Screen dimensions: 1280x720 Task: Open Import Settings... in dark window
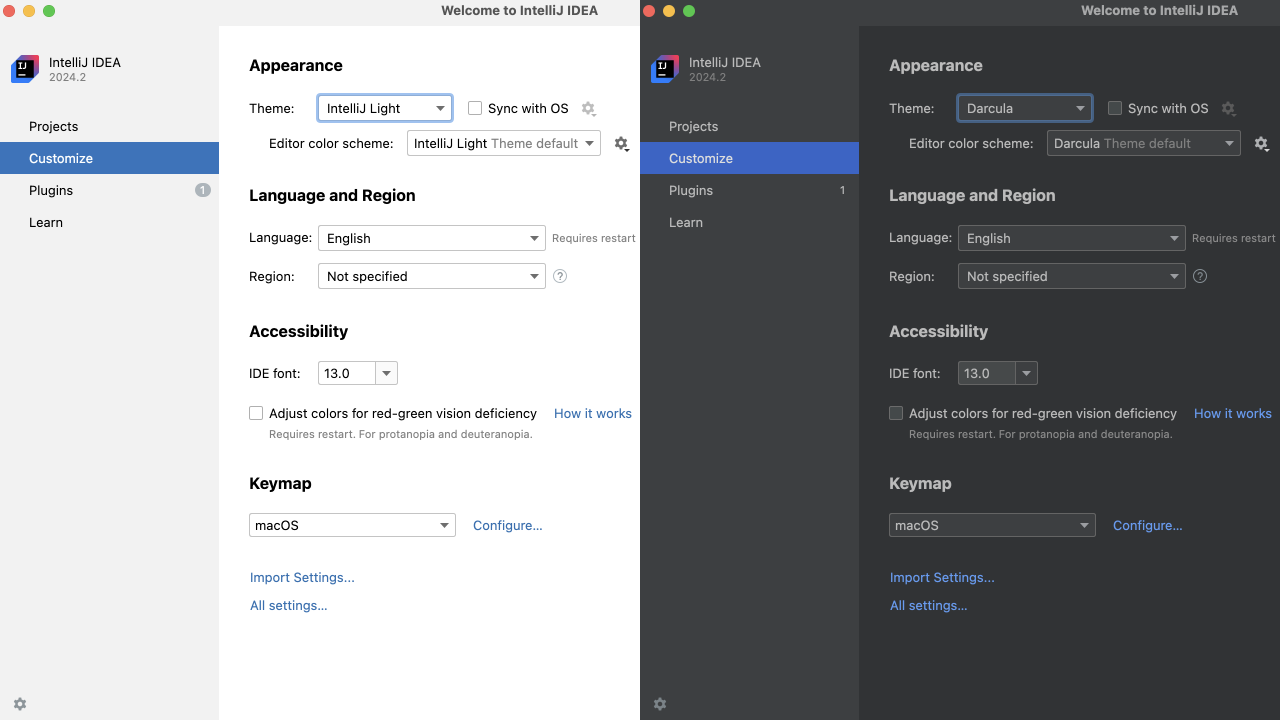[942, 577]
